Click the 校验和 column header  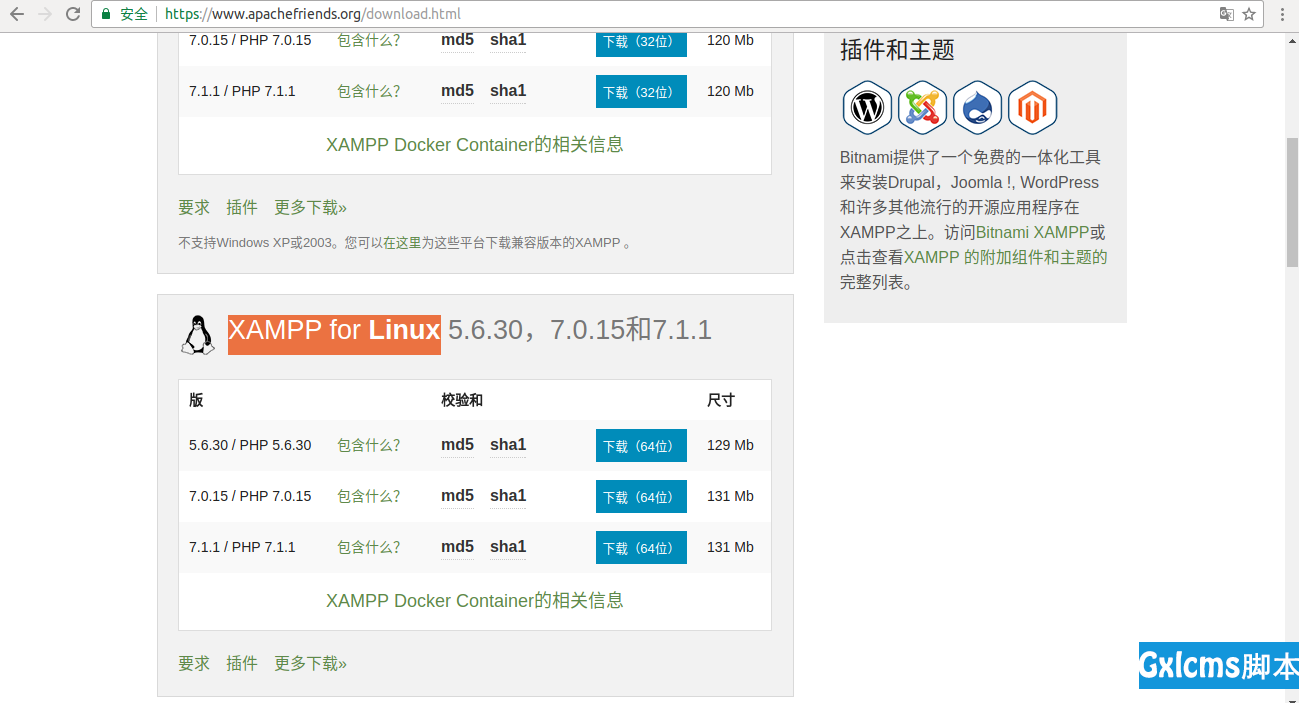[462, 400]
